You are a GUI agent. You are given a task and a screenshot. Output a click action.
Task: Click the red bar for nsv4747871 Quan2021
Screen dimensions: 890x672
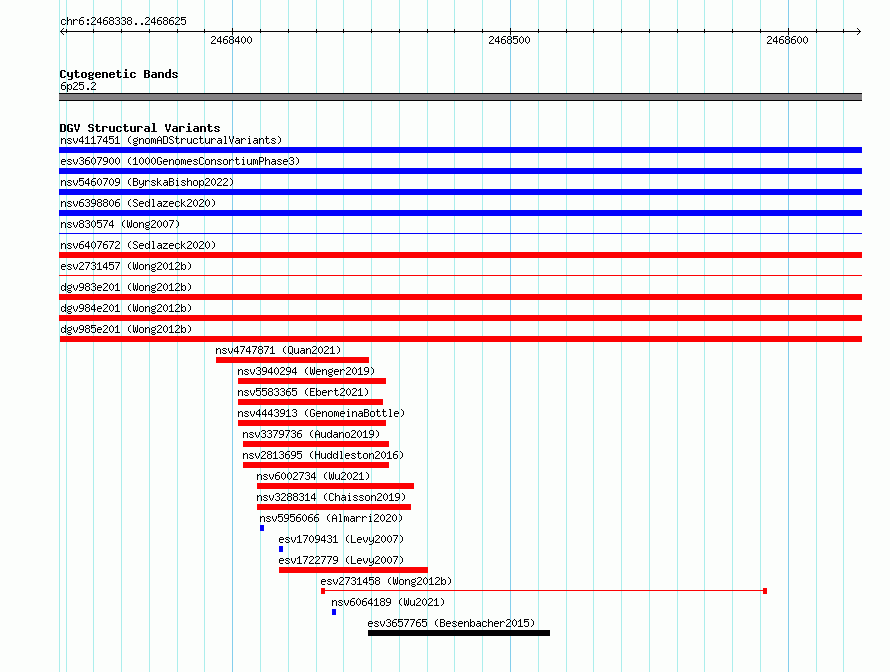[292, 360]
